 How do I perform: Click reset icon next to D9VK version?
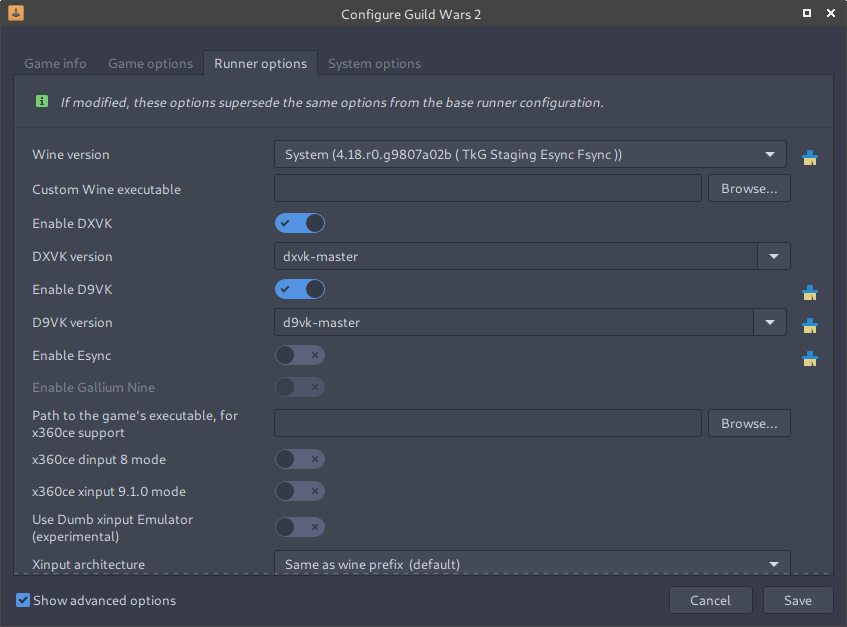click(x=809, y=324)
